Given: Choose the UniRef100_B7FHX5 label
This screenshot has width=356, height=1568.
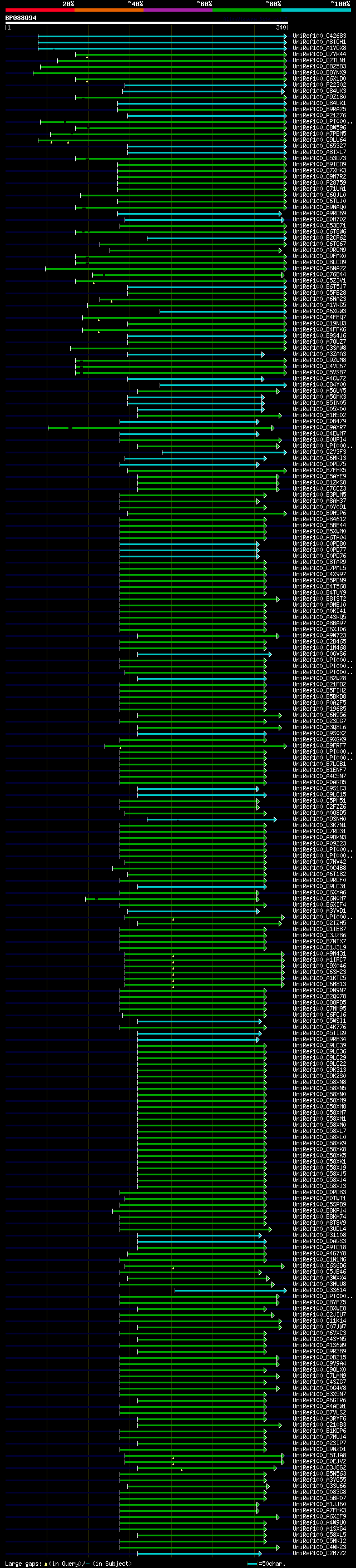Looking at the screenshot, I should (319, 471).
